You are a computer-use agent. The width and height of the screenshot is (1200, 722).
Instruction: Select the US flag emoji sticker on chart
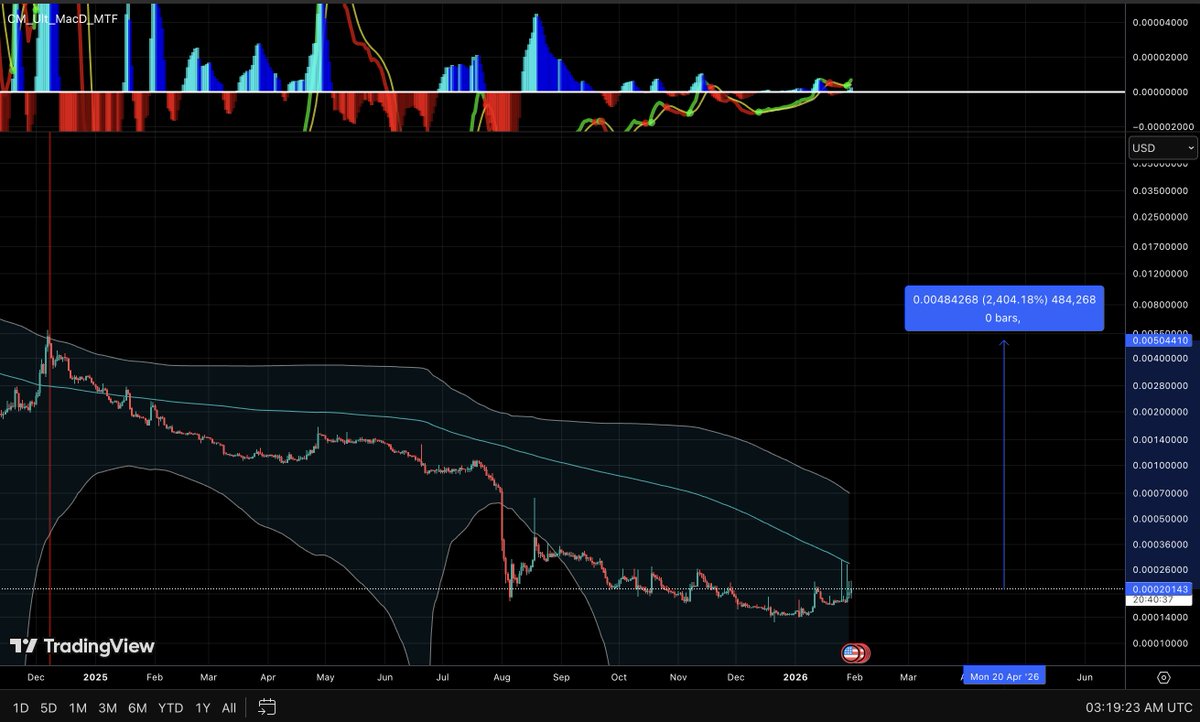click(x=853, y=652)
